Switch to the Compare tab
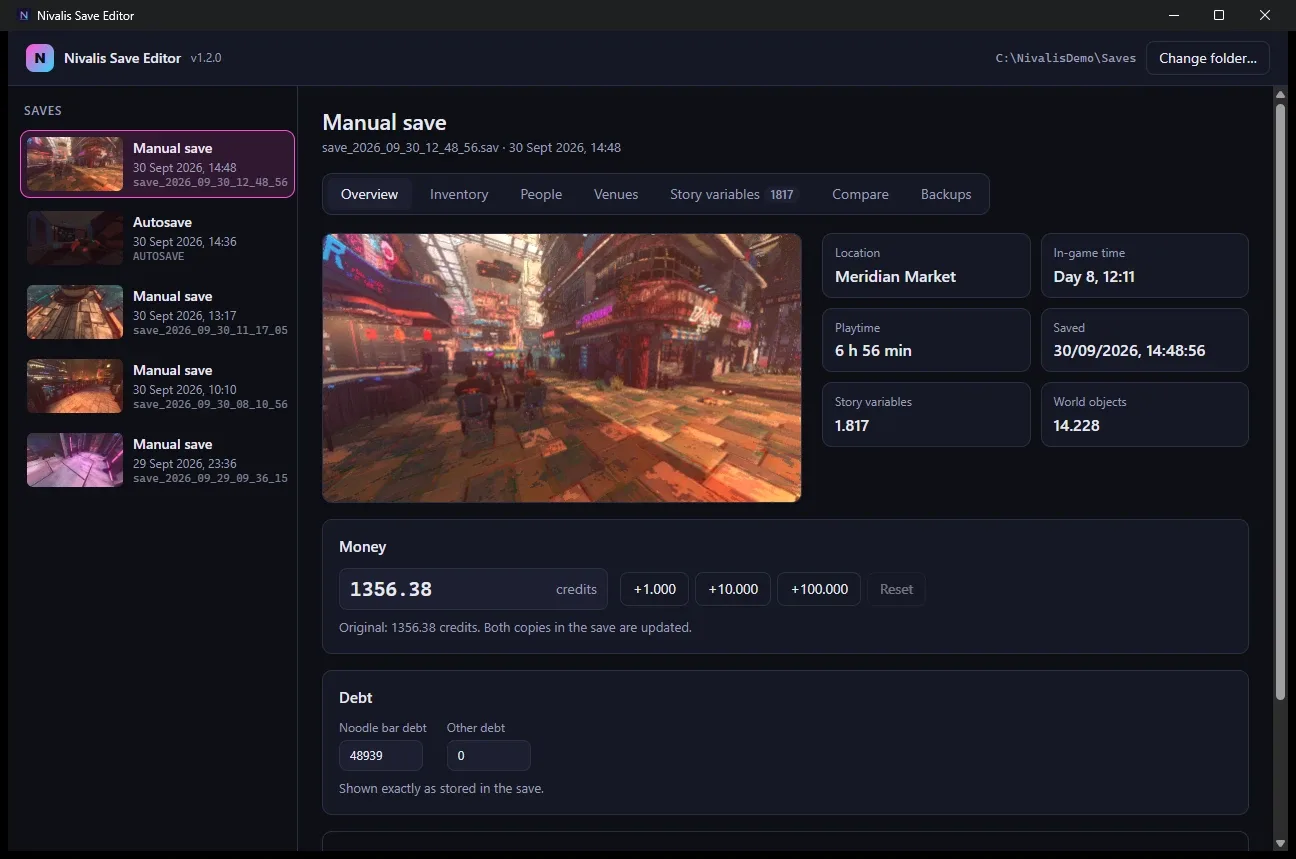The width and height of the screenshot is (1296, 859). point(860,194)
